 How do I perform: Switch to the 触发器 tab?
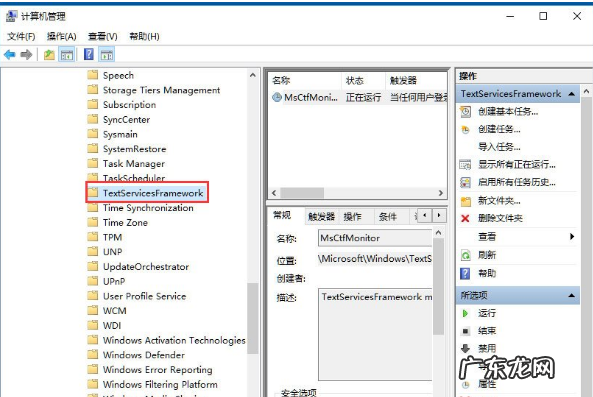(321, 217)
